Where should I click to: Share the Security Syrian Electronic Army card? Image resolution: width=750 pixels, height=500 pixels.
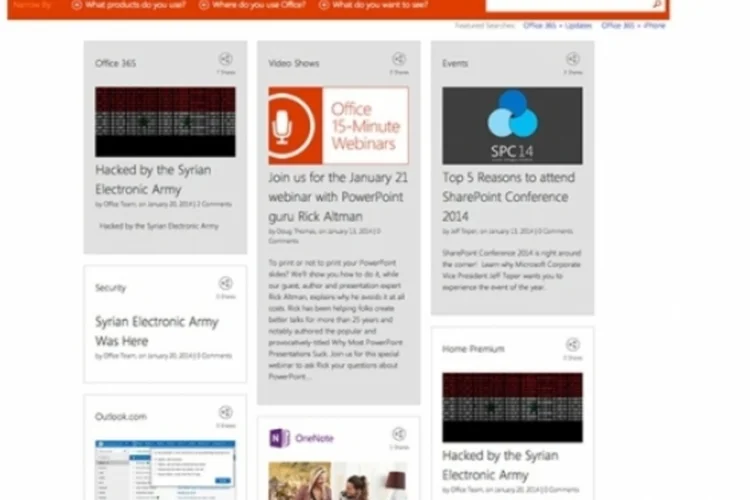click(226, 283)
